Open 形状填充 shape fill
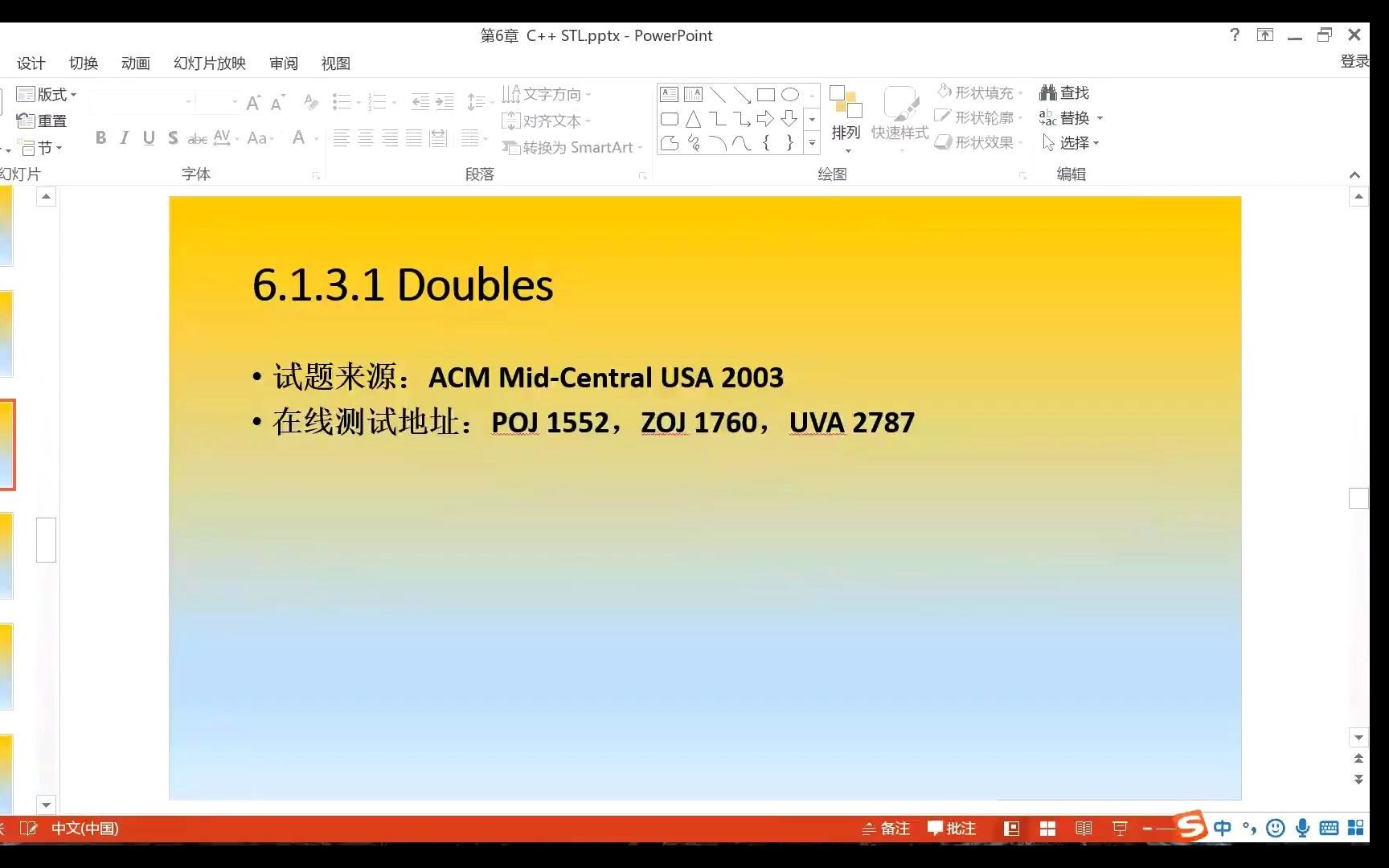Screen dimensions: 1389x868 (980, 93)
